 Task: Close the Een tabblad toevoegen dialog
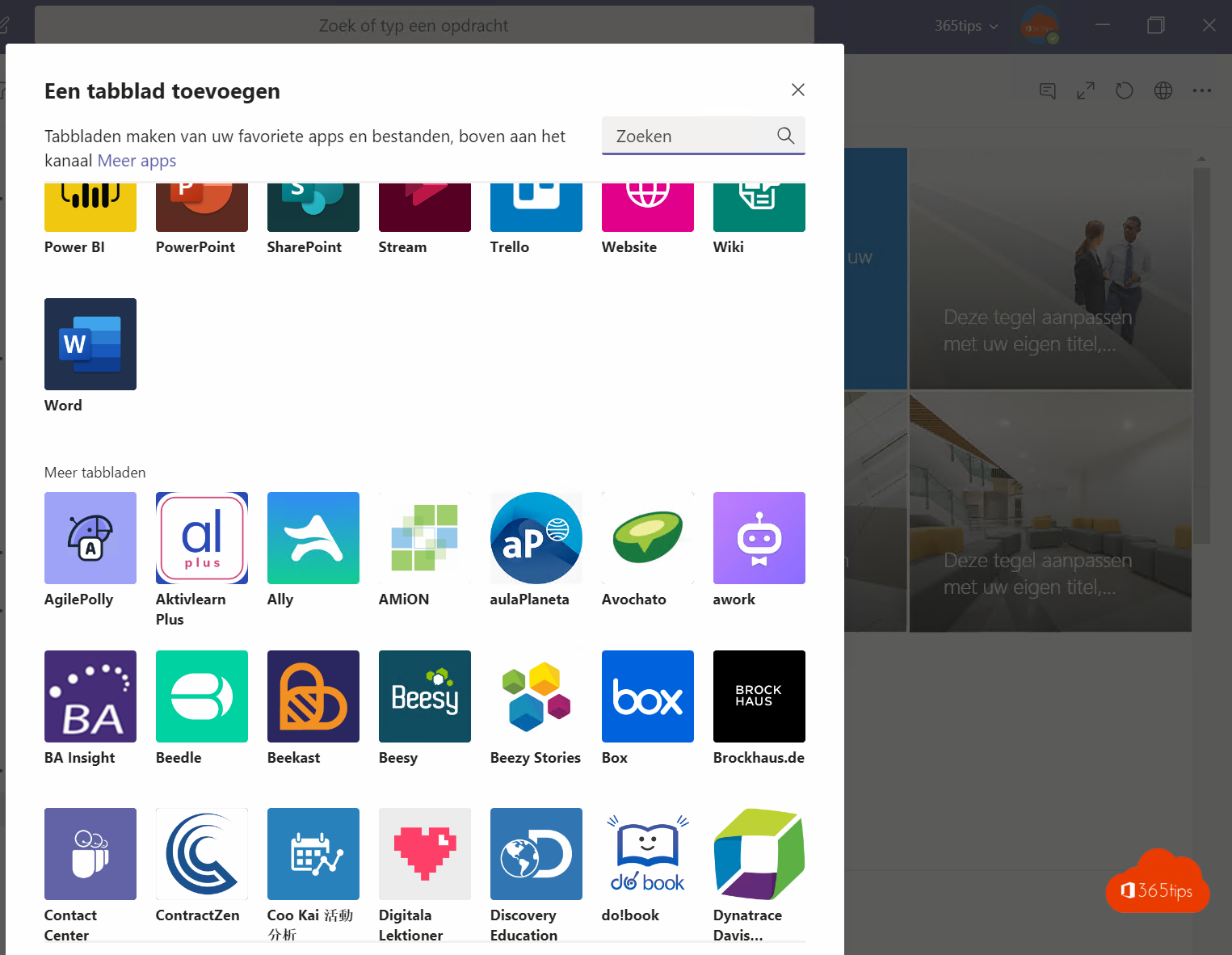tap(798, 90)
